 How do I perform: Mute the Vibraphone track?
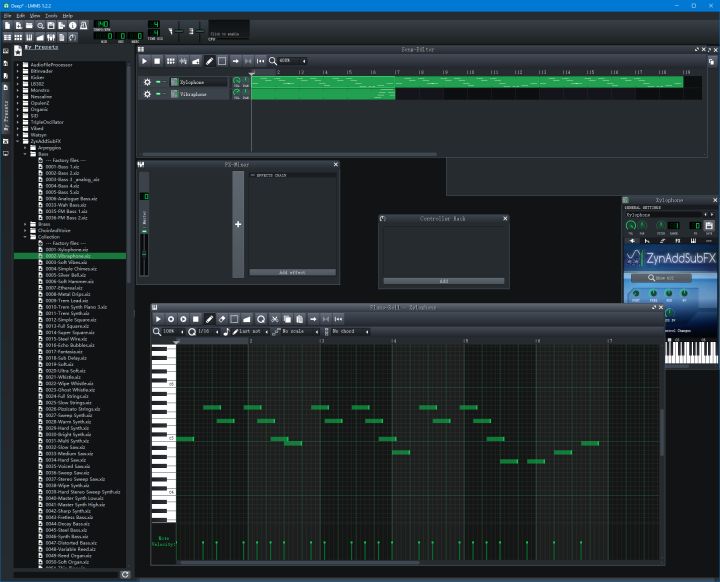click(158, 94)
